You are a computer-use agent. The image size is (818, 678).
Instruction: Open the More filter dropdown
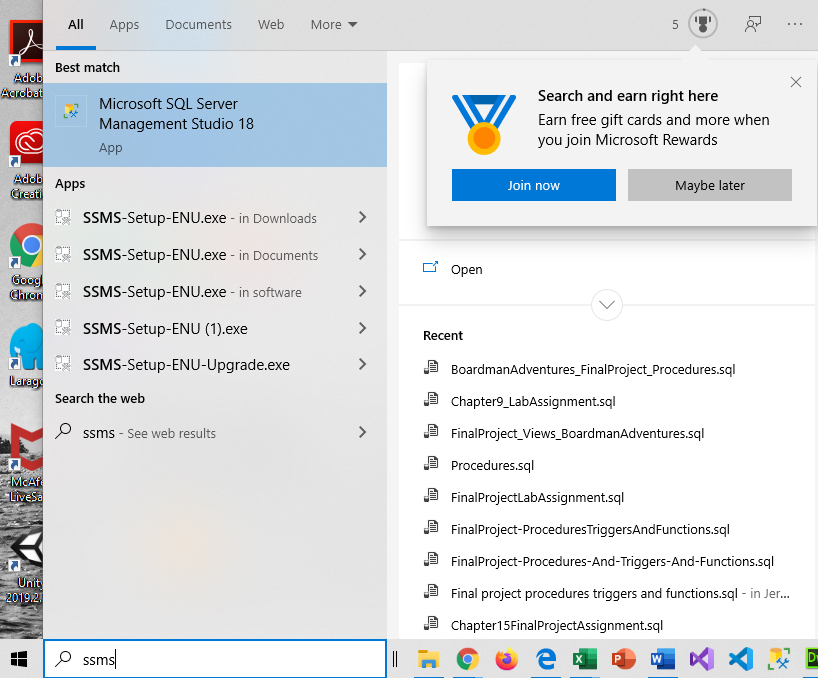[333, 24]
